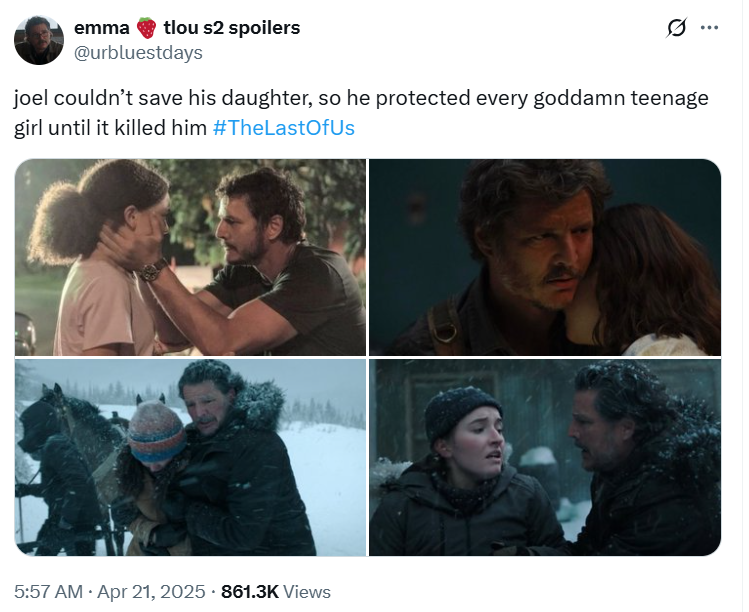The image size is (749, 612).
Task: Click the Apr 21, 2025 date
Action: tap(149, 592)
